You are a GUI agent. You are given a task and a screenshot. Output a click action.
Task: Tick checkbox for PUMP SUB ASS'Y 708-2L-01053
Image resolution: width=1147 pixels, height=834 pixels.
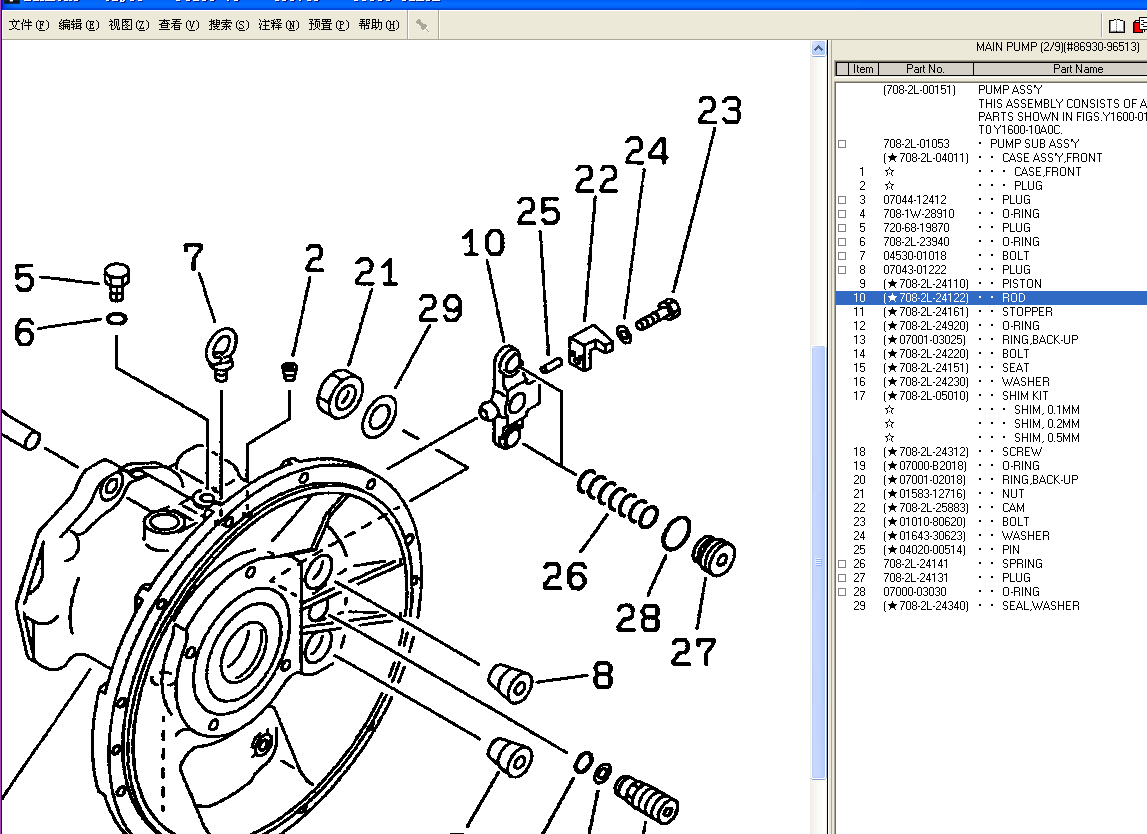pos(842,144)
